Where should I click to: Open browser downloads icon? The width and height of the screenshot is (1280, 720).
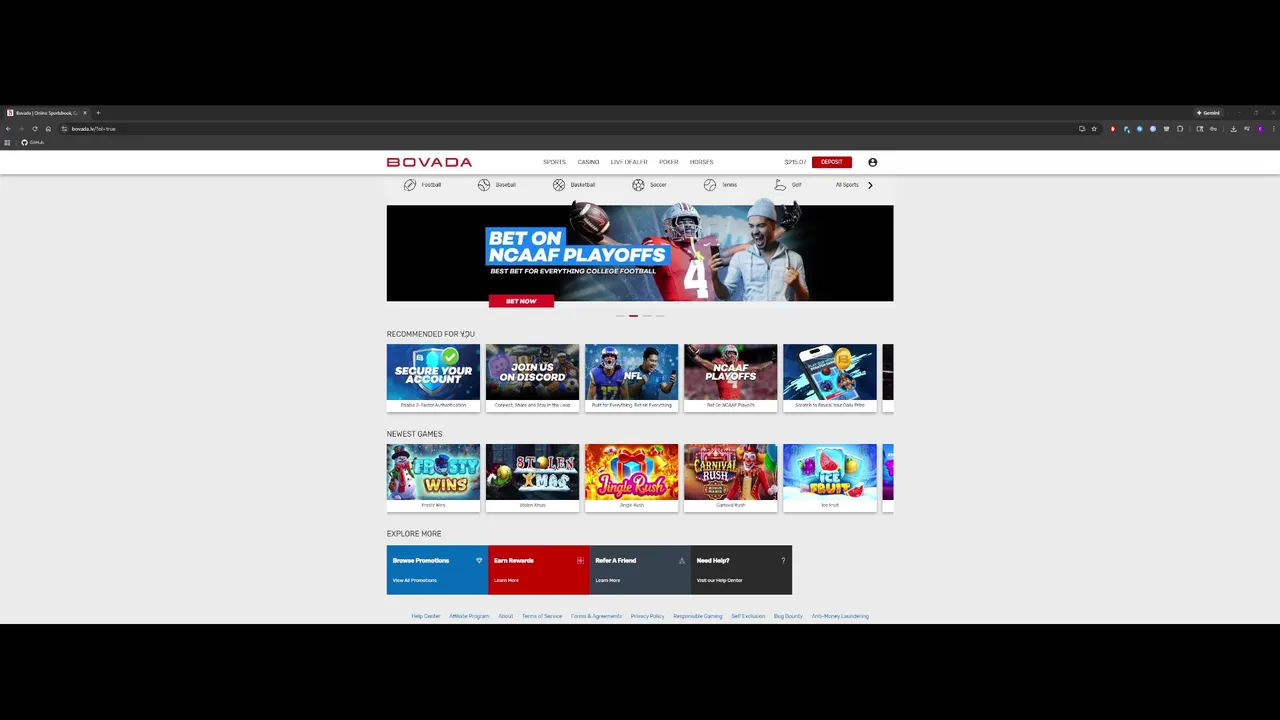tap(1233, 129)
